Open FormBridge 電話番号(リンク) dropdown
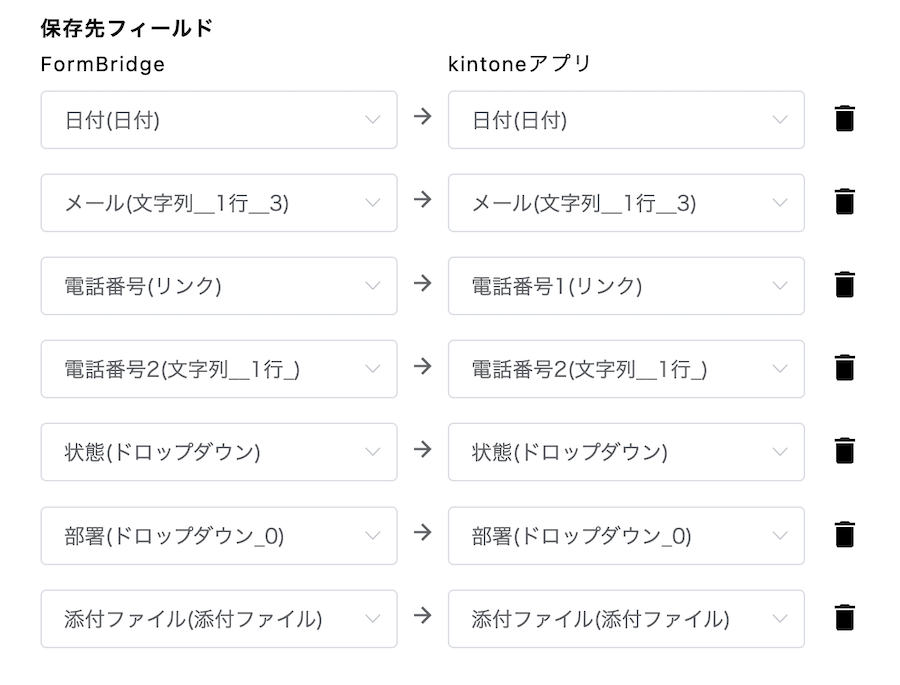 (219, 286)
